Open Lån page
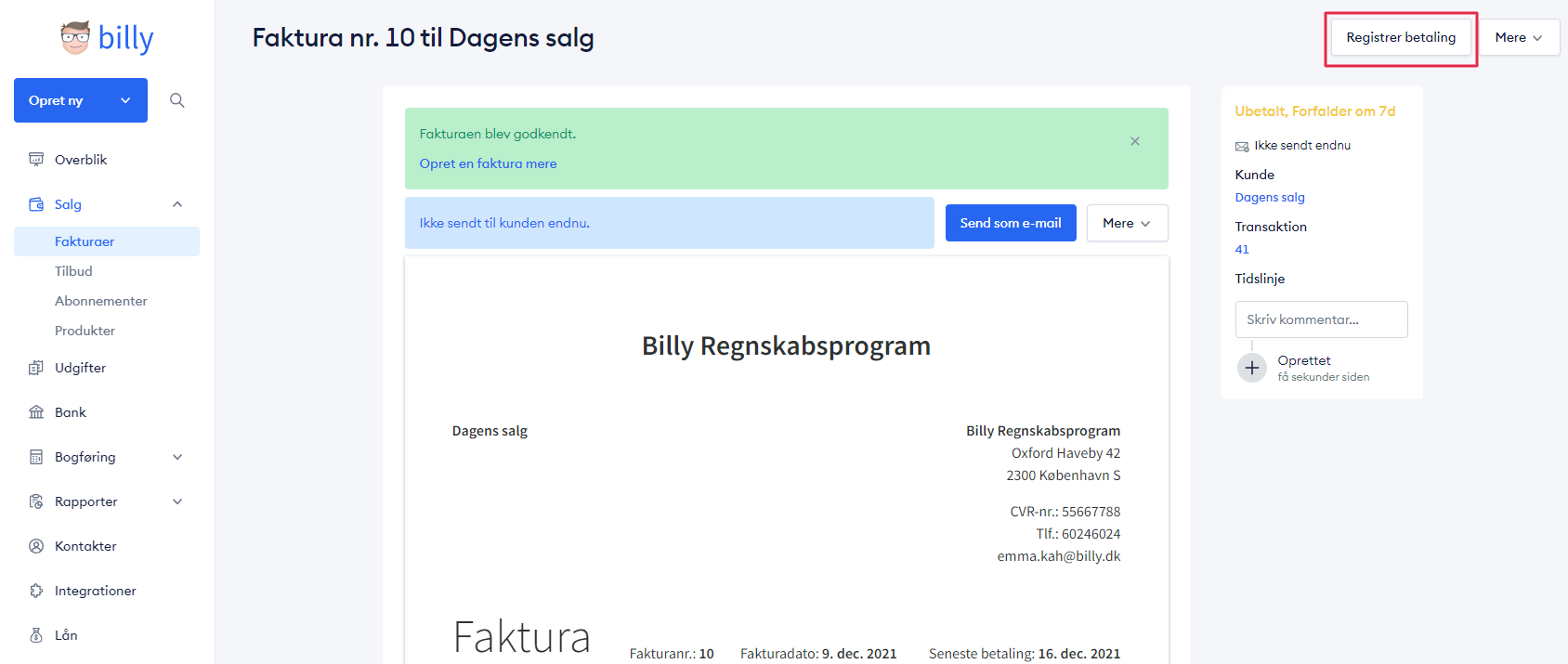Screen dimensions: 1568x664 pyautogui.click(x=66, y=635)
